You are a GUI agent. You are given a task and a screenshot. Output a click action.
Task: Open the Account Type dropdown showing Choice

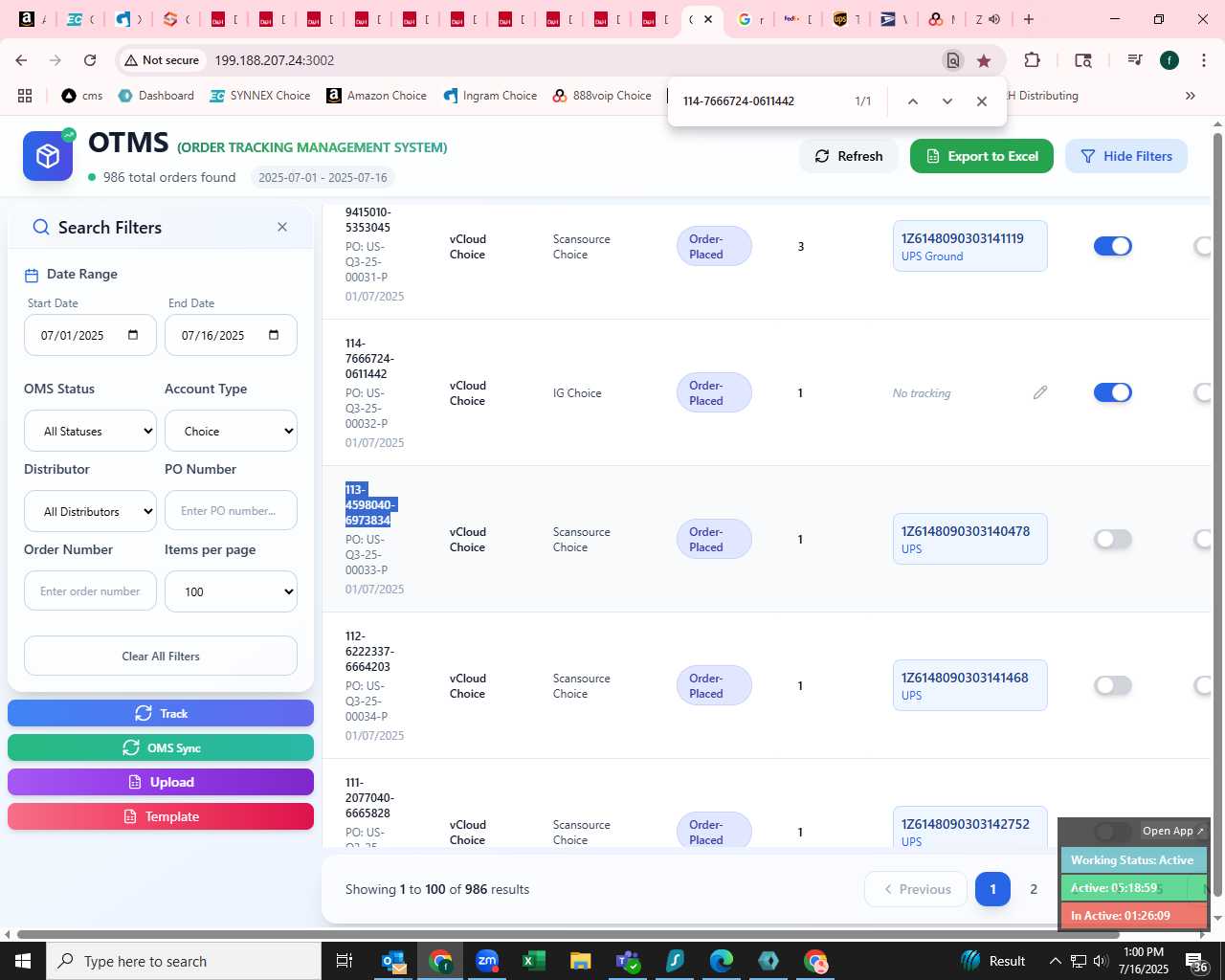(x=231, y=431)
